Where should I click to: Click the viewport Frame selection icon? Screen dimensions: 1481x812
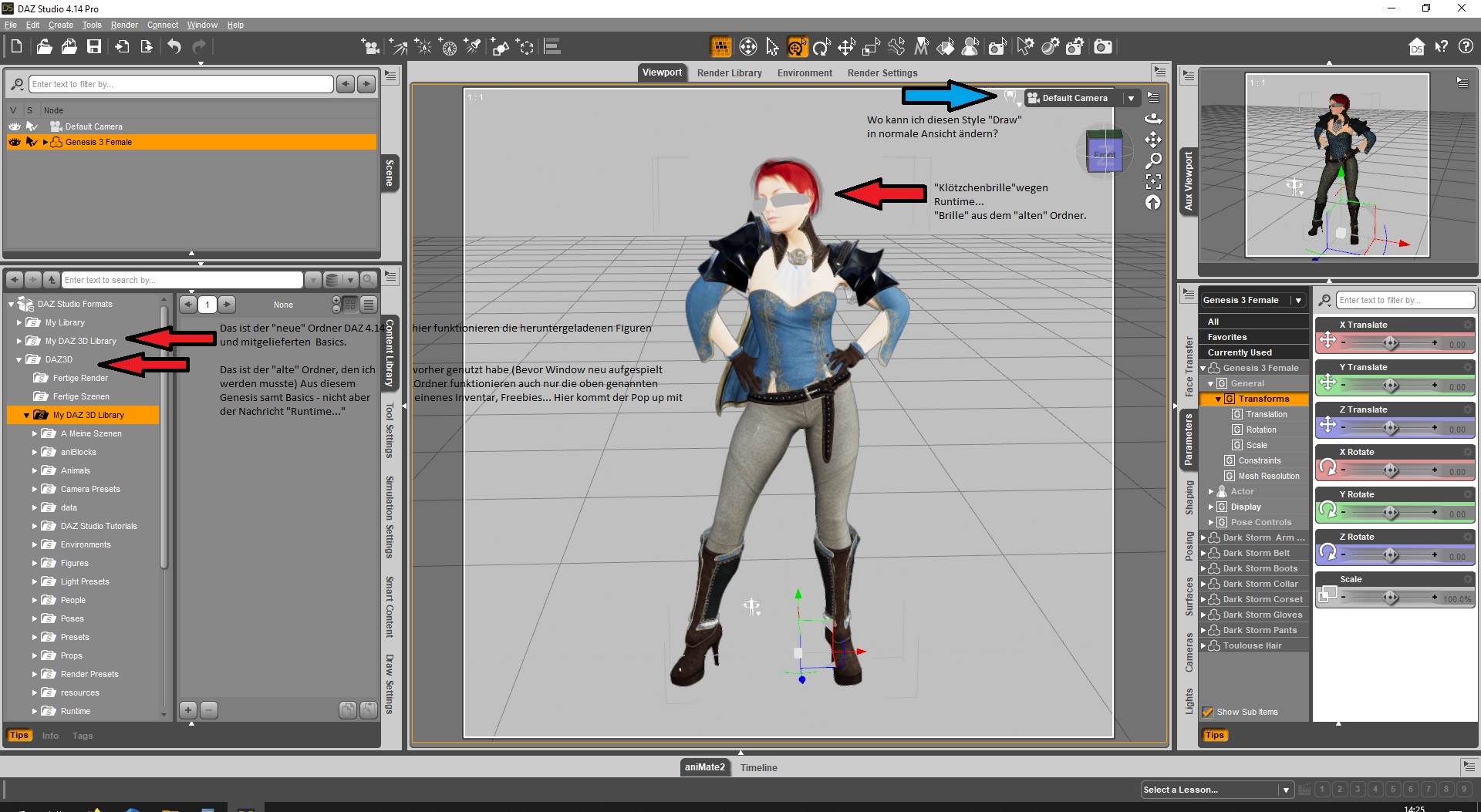point(1153,182)
